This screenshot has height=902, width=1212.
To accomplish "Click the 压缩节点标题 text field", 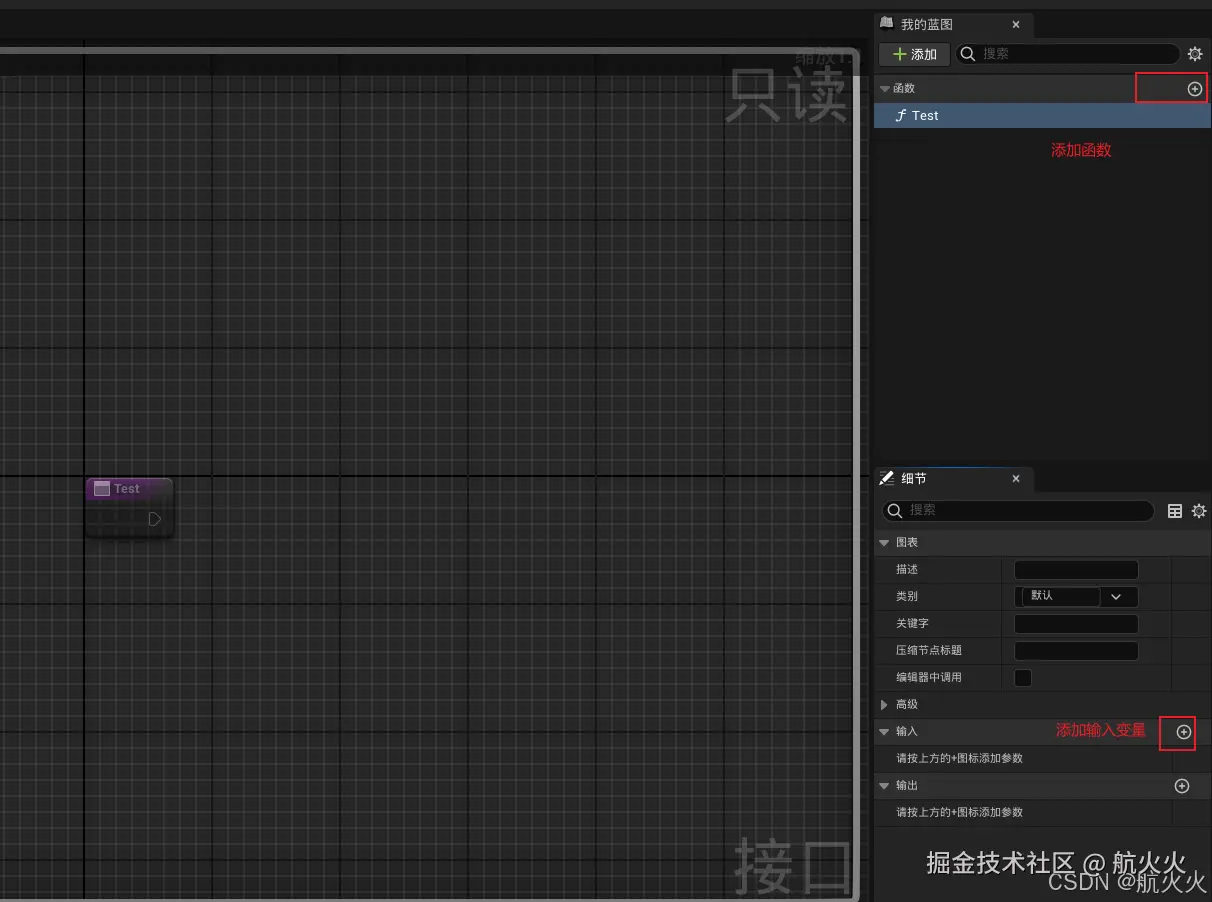I will click(1077, 651).
